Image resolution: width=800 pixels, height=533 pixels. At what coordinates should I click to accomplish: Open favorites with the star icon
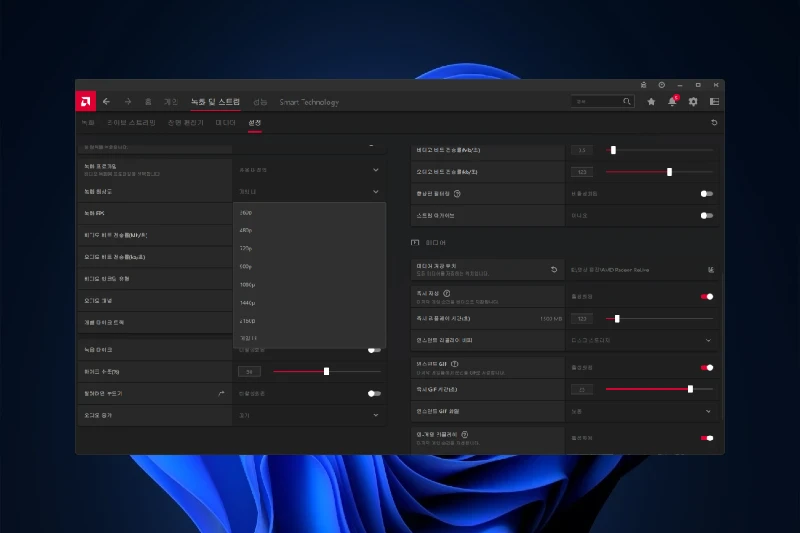[x=651, y=101]
